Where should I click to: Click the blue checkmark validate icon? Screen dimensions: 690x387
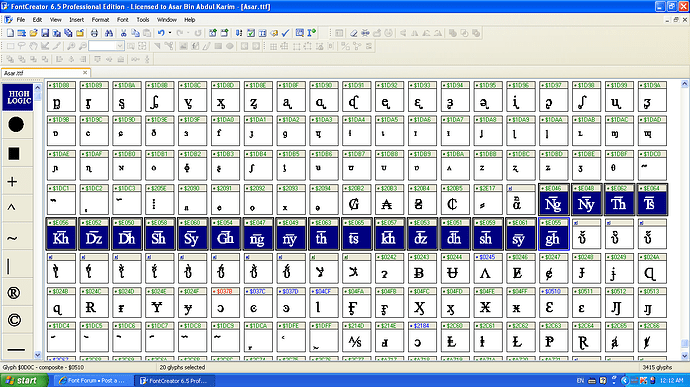click(286, 33)
